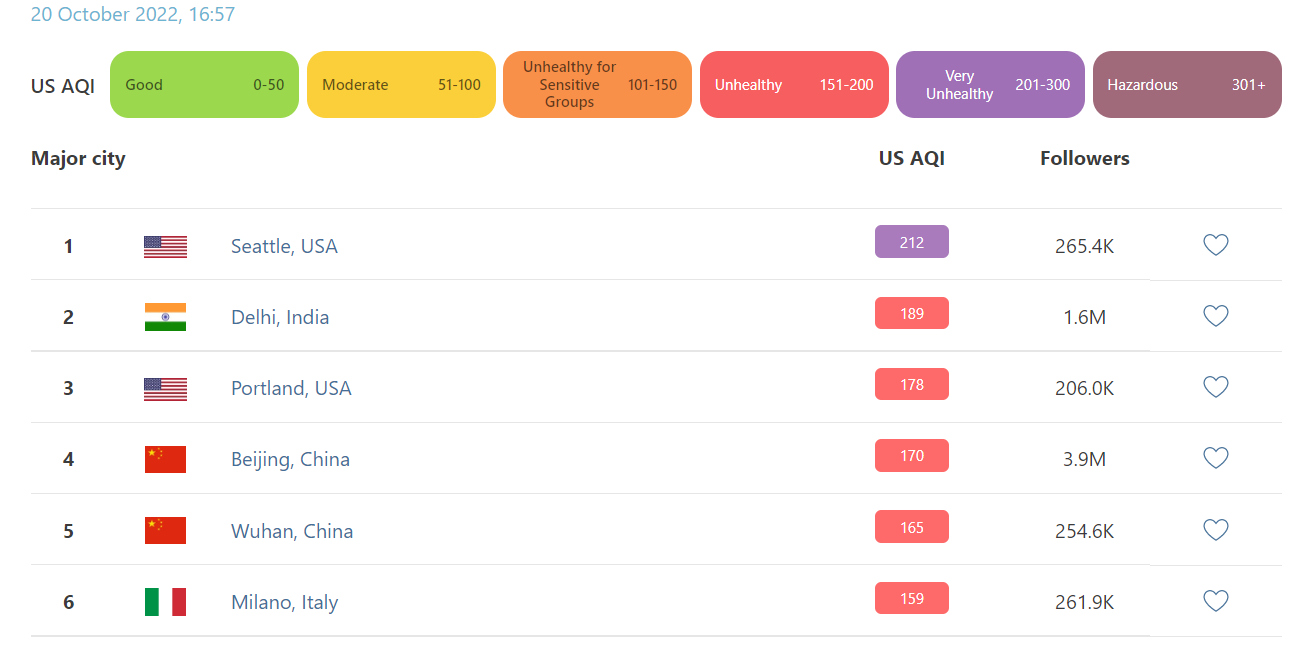1290x649 pixels.
Task: Click the India flag icon
Action: point(165,317)
